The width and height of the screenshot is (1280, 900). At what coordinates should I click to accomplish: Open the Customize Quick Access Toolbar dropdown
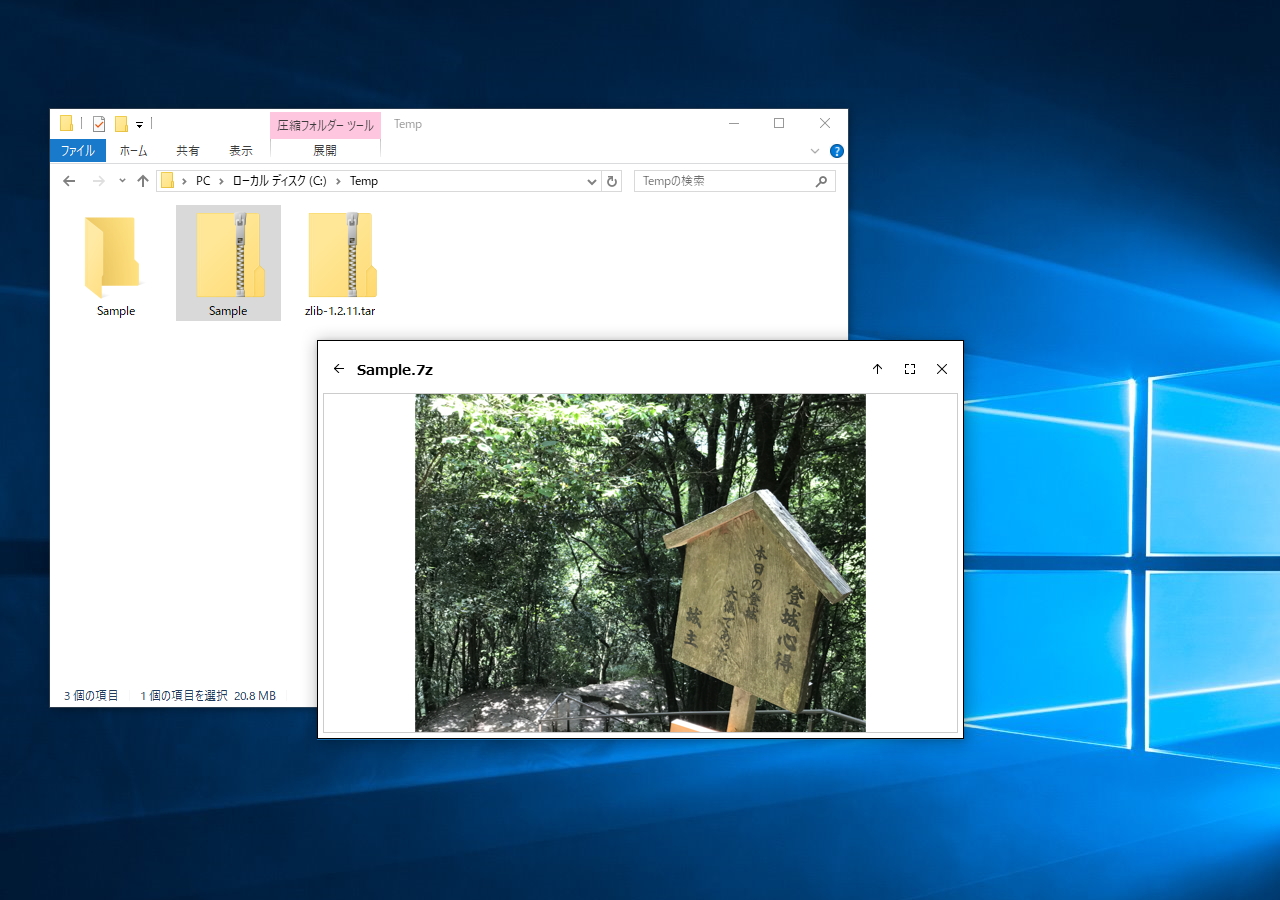coord(140,125)
